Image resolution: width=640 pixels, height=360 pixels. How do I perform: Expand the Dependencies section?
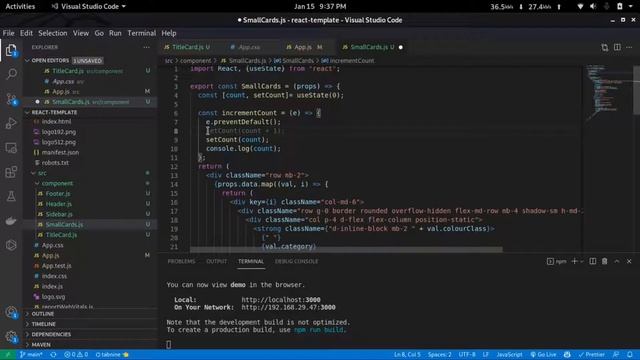tap(51, 334)
